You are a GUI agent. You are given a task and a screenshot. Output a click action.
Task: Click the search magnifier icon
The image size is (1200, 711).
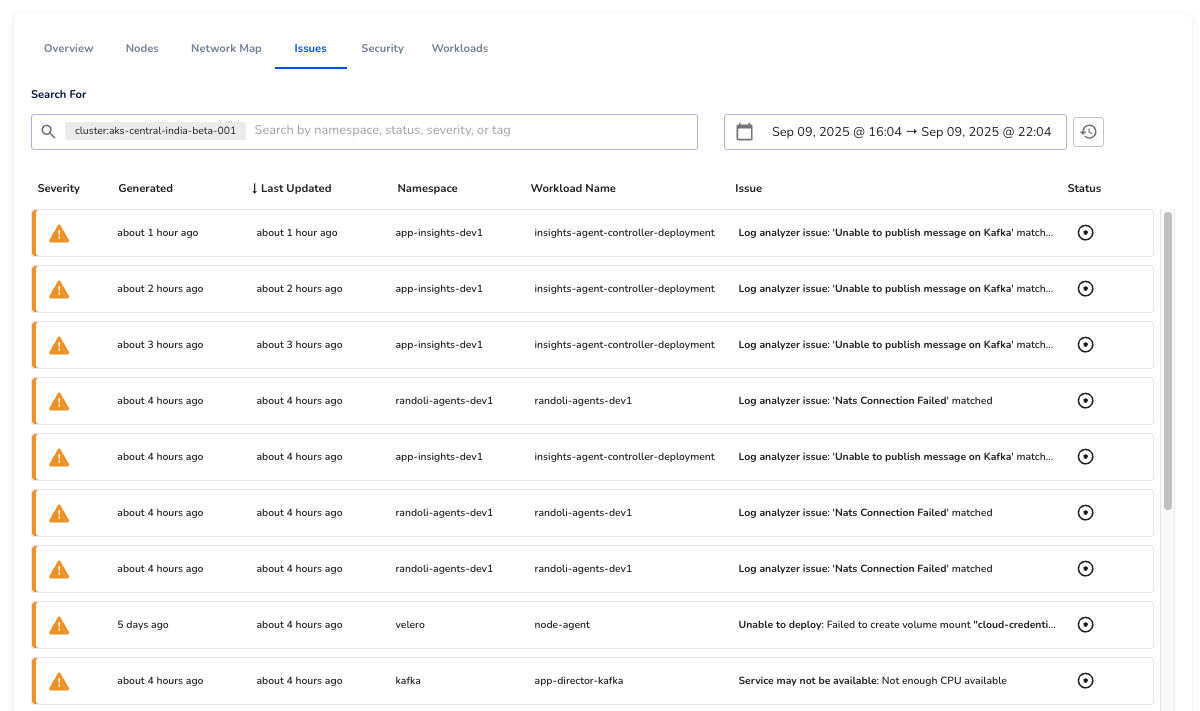pos(48,131)
